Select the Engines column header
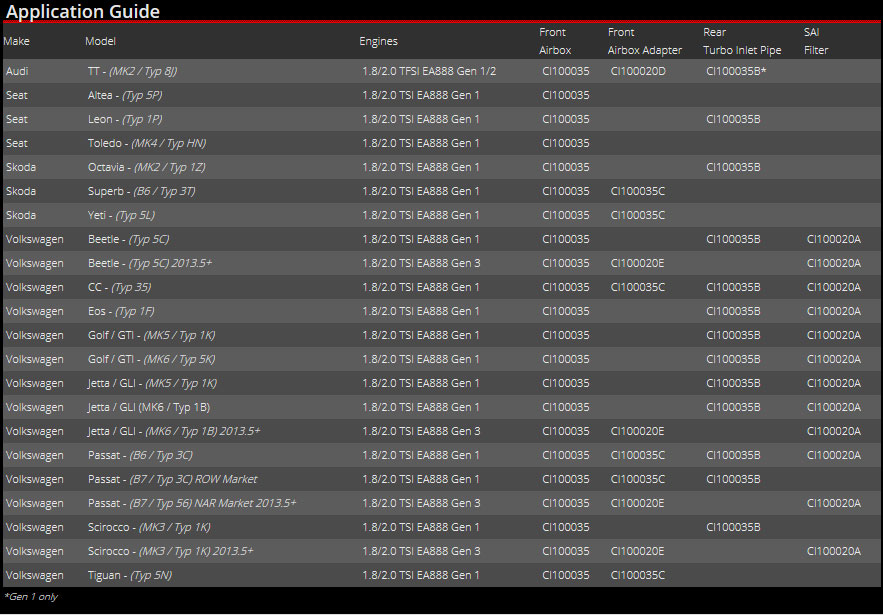The width and height of the screenshot is (883, 615). pyautogui.click(x=378, y=41)
